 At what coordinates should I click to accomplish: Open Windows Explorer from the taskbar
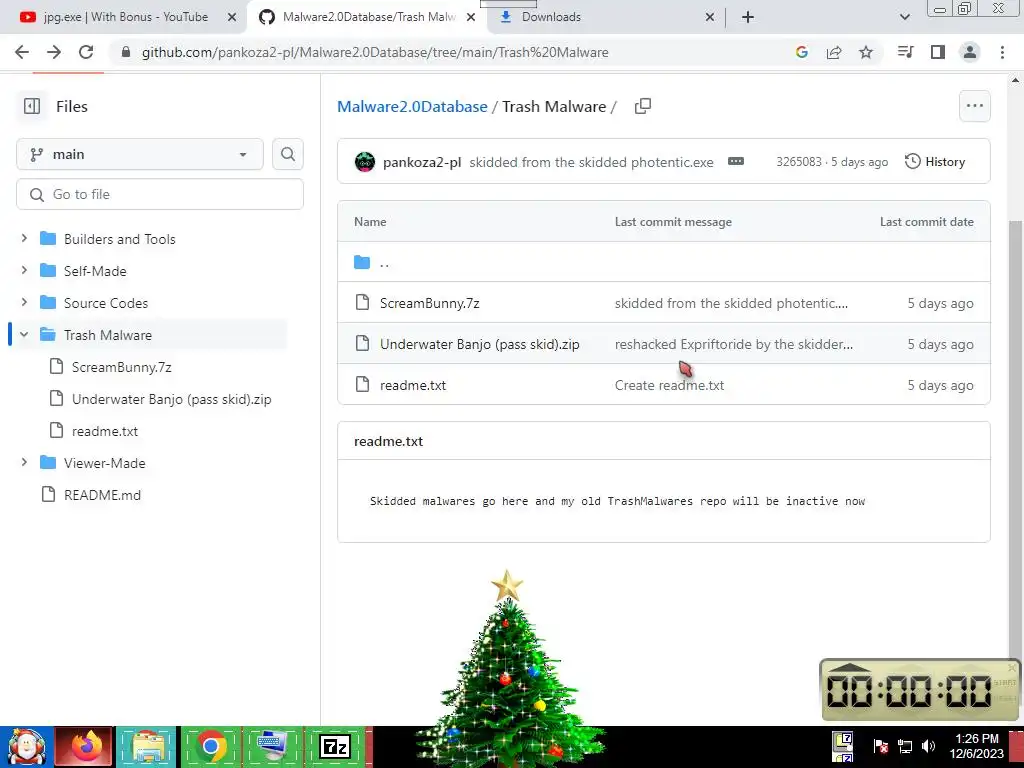coord(148,747)
